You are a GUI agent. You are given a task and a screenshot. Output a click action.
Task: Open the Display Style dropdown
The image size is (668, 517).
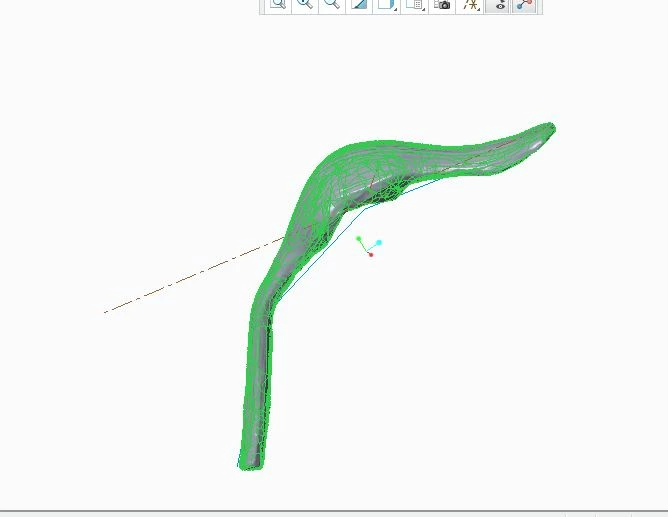pyautogui.click(x=386, y=4)
